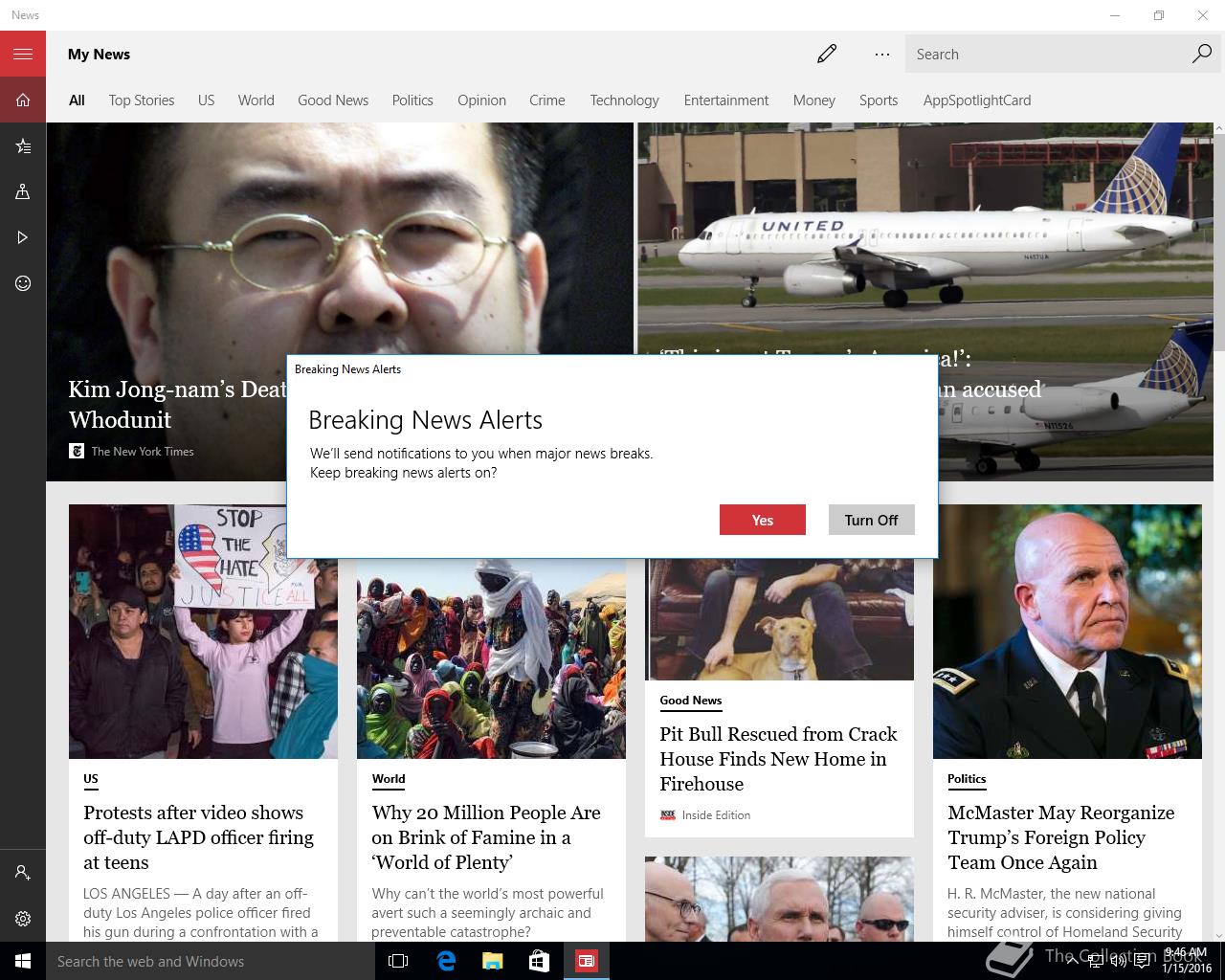This screenshot has width=1225, height=980.
Task: Click Turn Off in alerts dialog
Action: (871, 520)
